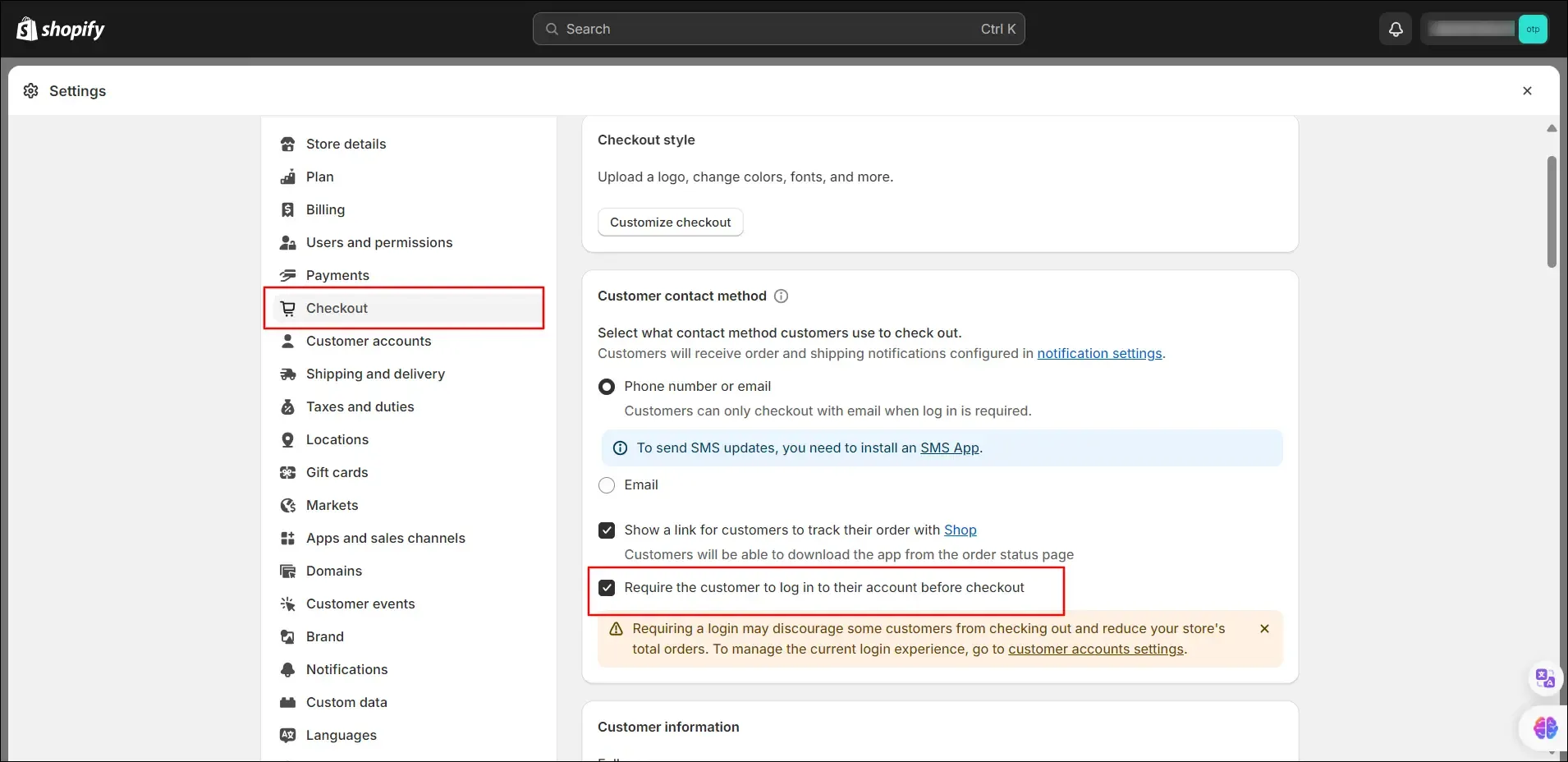This screenshot has width=1568, height=762.
Task: Select the Email radio button
Action: (x=607, y=485)
